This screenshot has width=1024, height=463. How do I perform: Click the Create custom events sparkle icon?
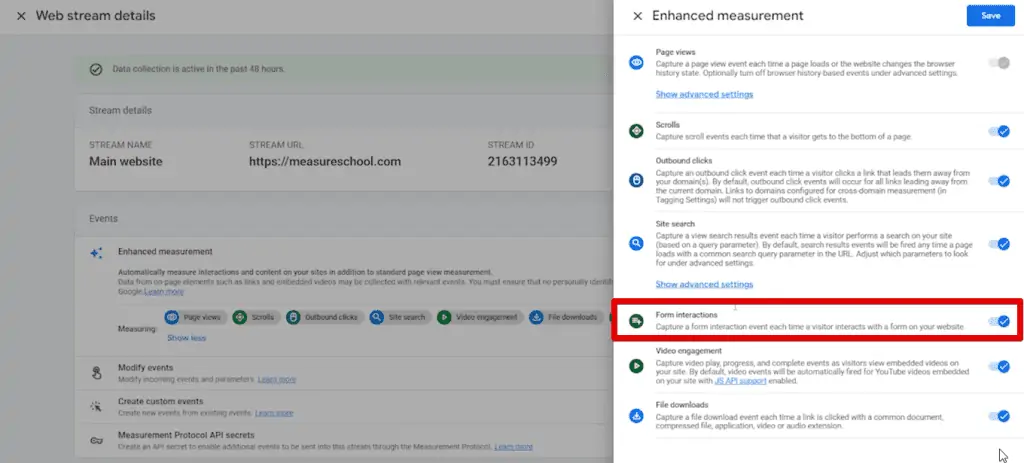point(96,406)
